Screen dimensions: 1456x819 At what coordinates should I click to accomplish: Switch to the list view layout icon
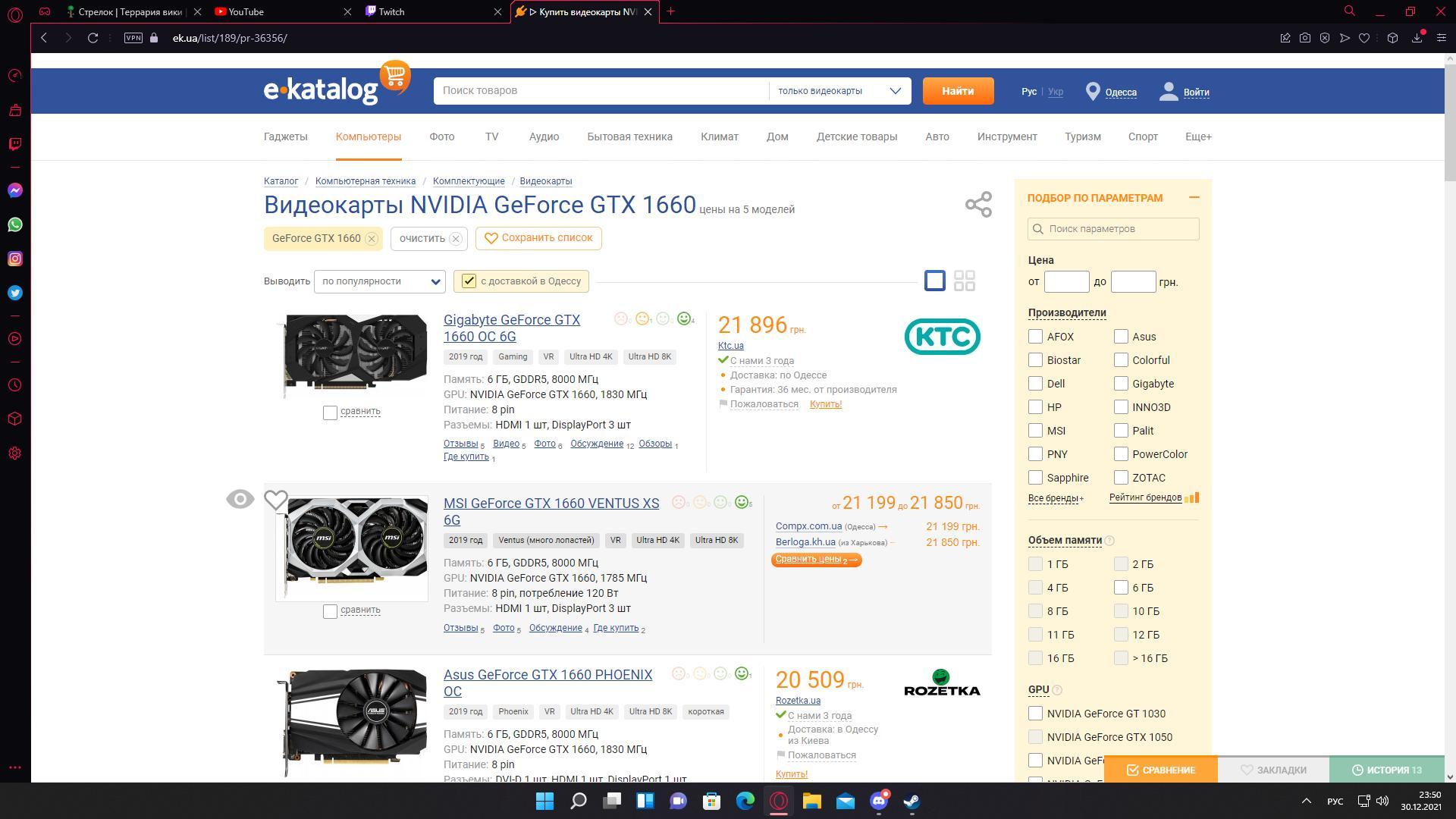pos(935,281)
